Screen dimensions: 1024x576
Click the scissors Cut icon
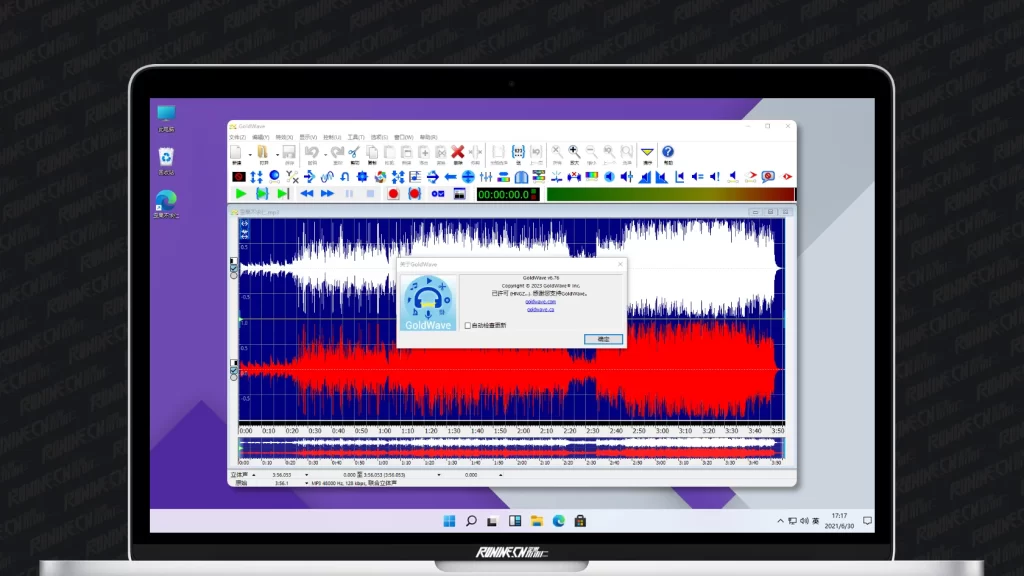[354, 152]
